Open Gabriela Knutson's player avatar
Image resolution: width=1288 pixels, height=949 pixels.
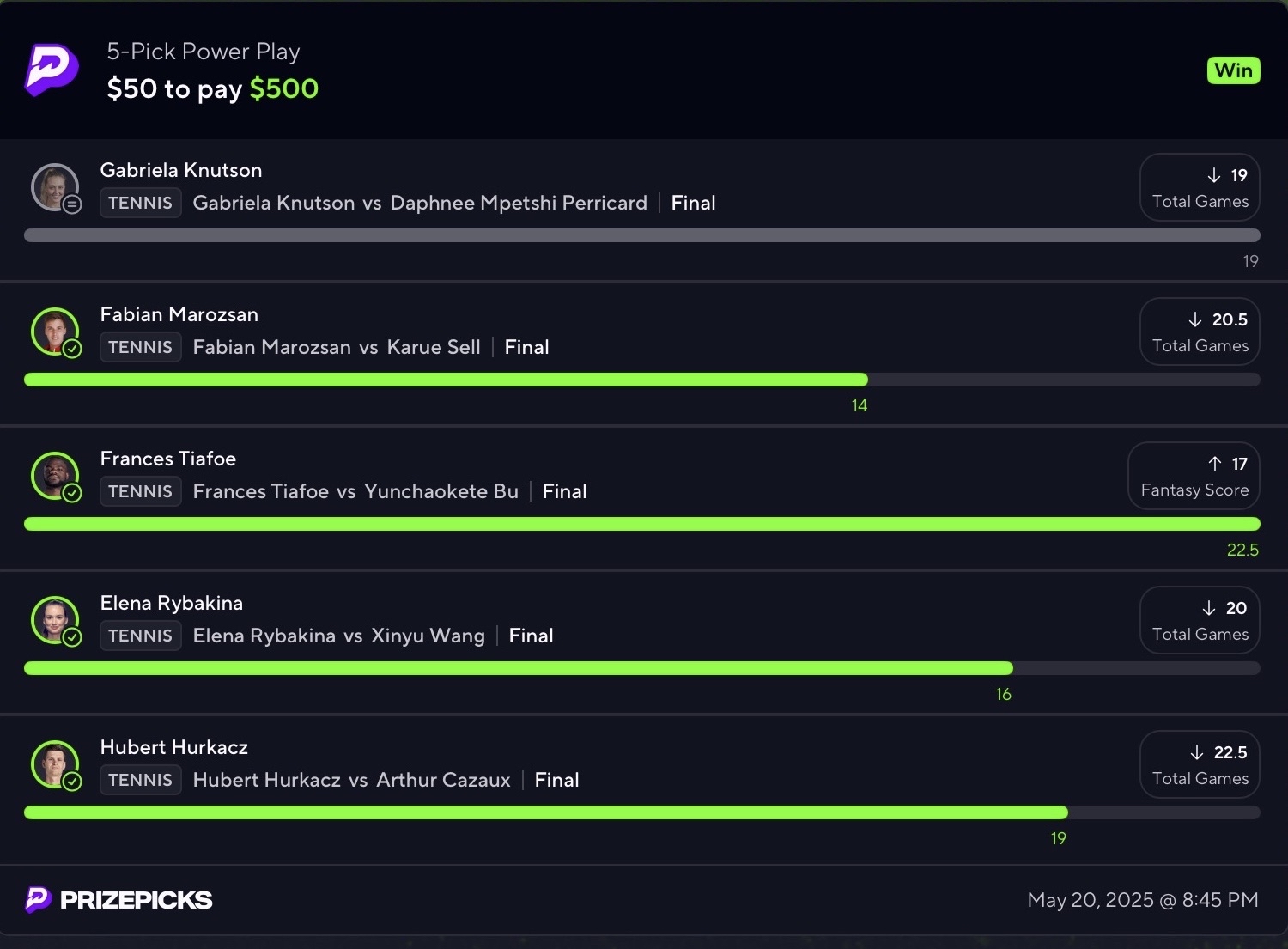tap(56, 188)
